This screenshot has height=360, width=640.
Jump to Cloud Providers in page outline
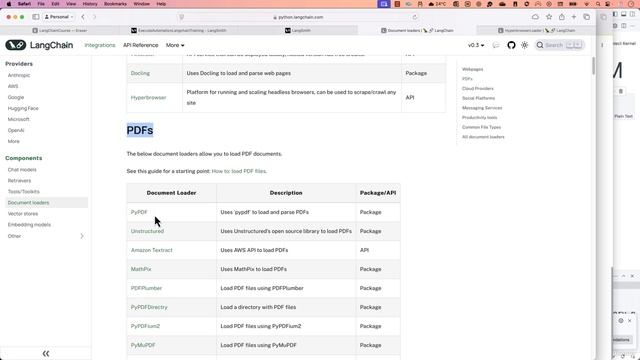coord(478,89)
